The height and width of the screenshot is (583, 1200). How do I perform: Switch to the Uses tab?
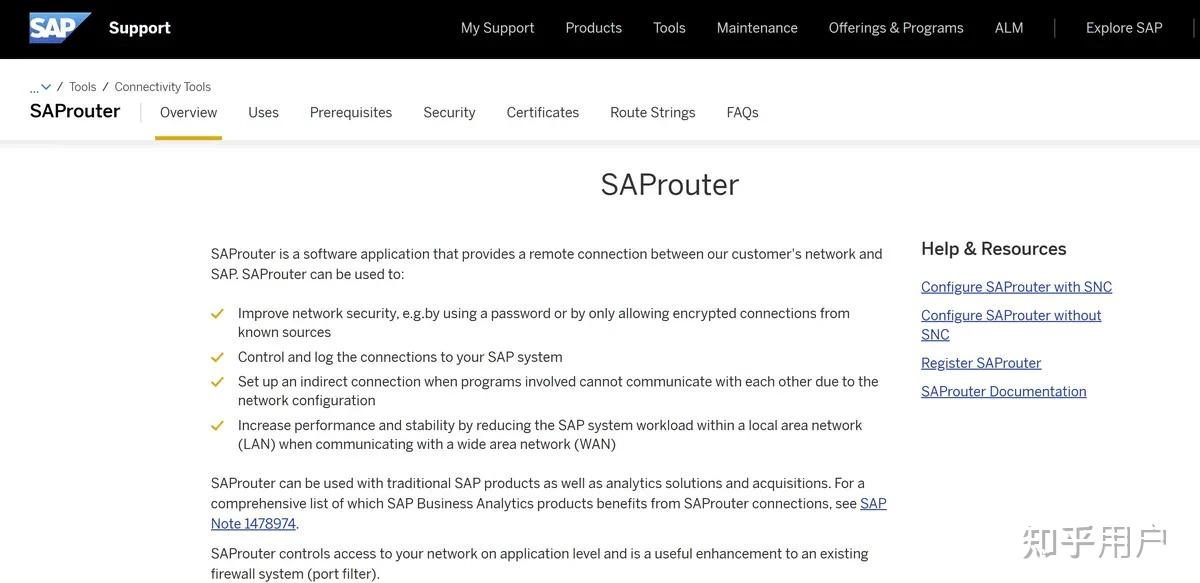click(263, 111)
